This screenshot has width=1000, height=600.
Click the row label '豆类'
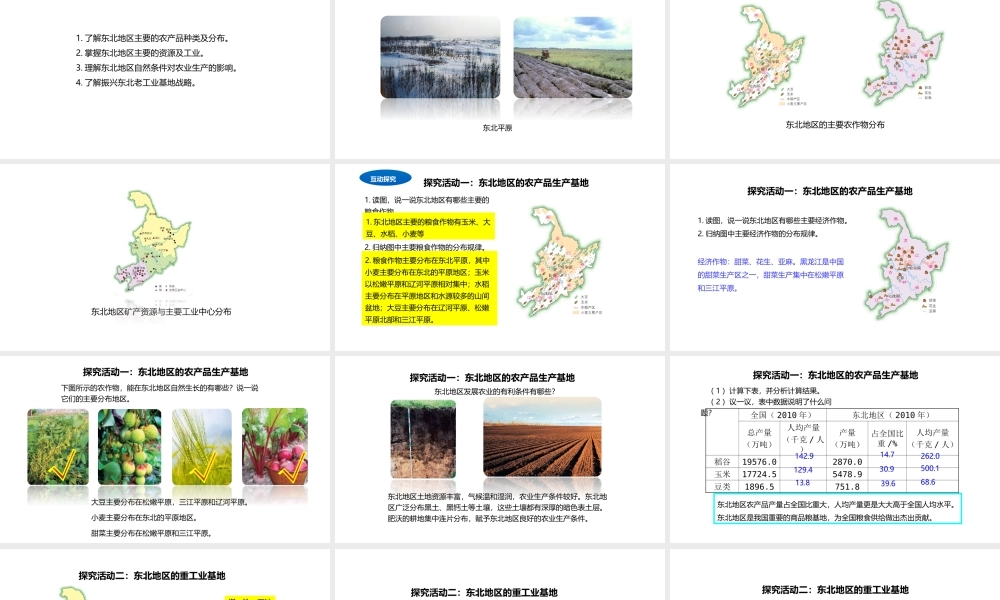tap(722, 487)
